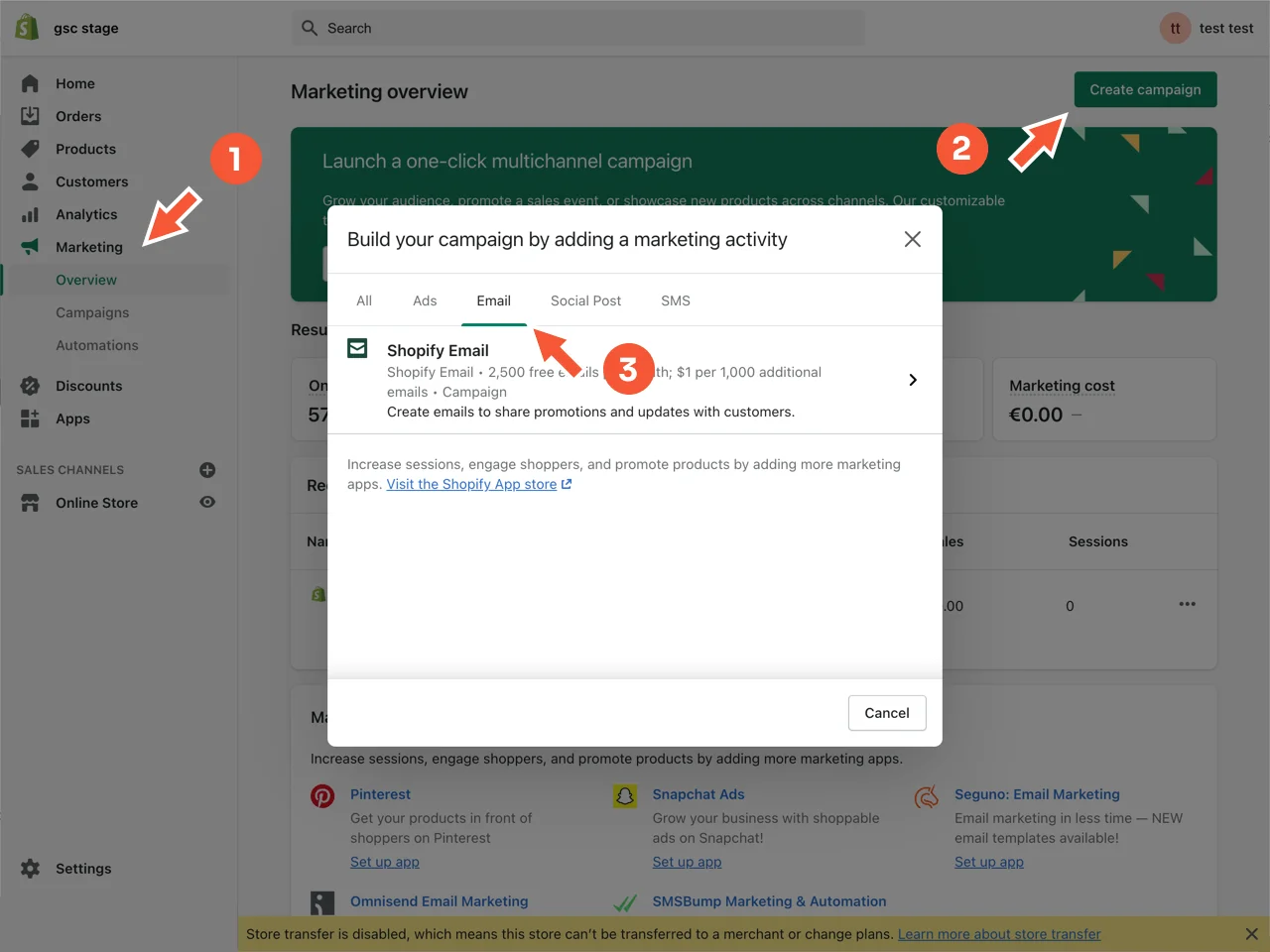Open Omnisend Email Marketing link

point(440,901)
